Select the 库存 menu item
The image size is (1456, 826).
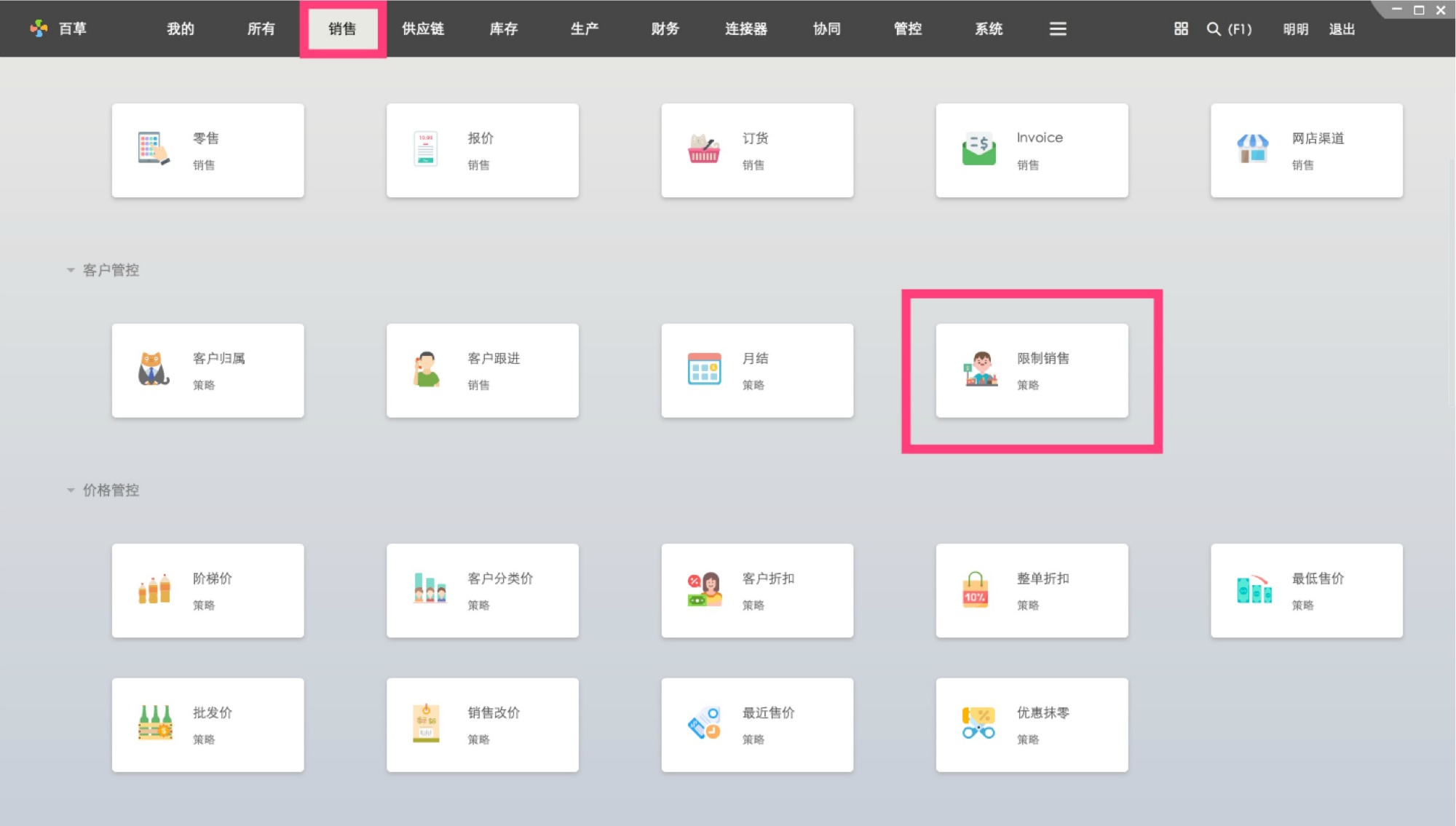[504, 29]
